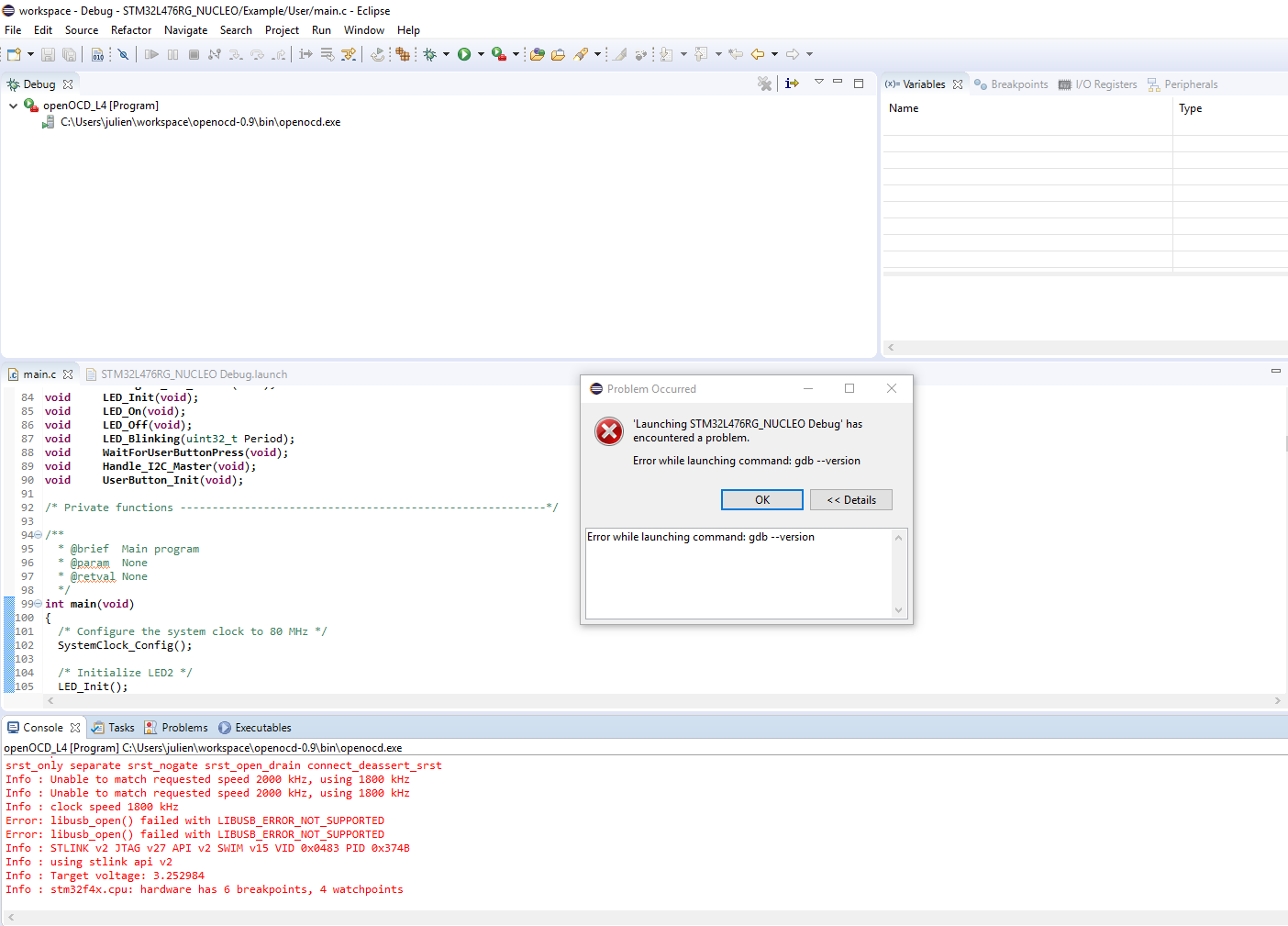Click the Previous Annotation icon
This screenshot has height=926, width=1288.
tap(701, 54)
